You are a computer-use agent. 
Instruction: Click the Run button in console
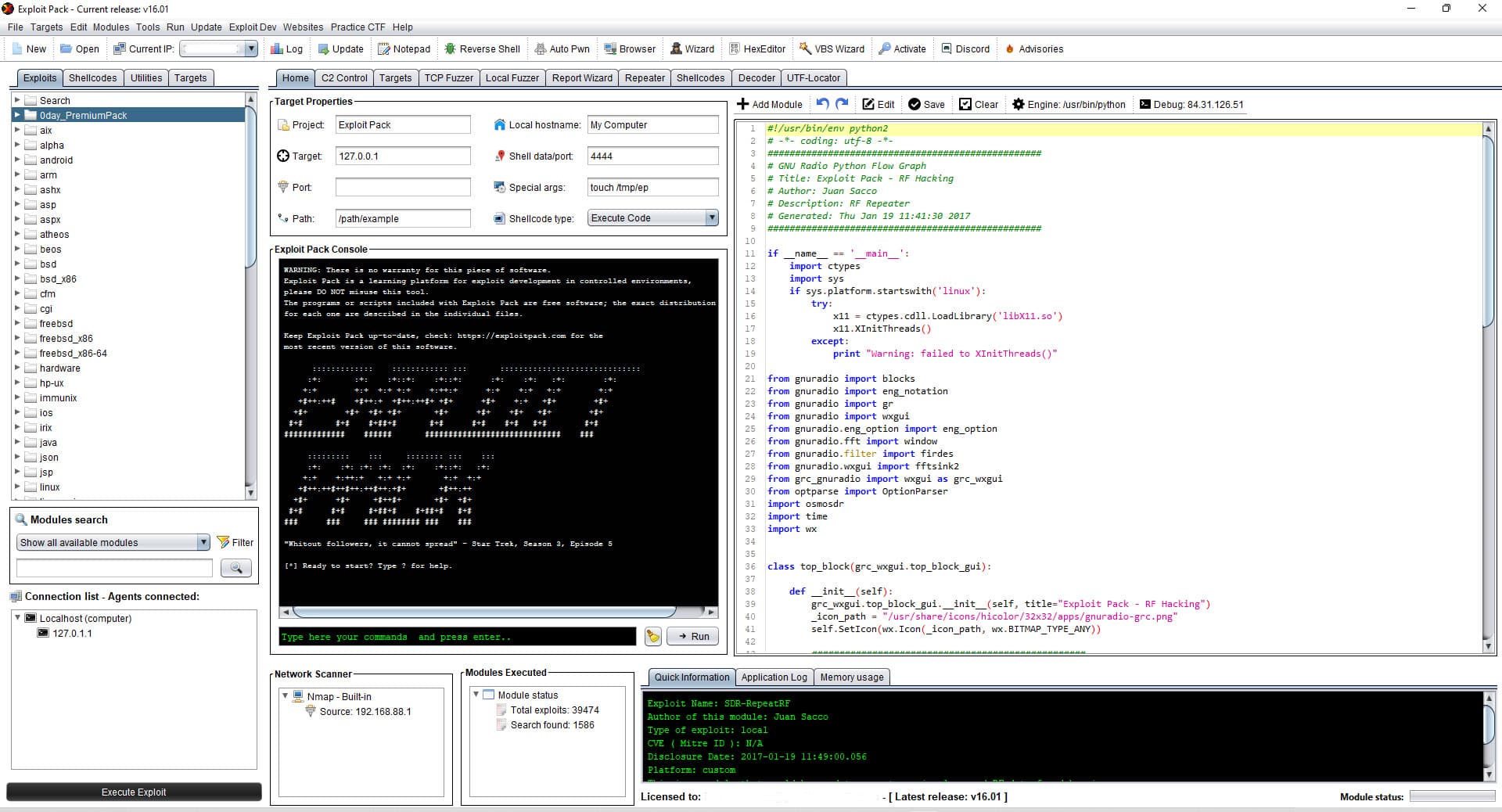pos(692,637)
